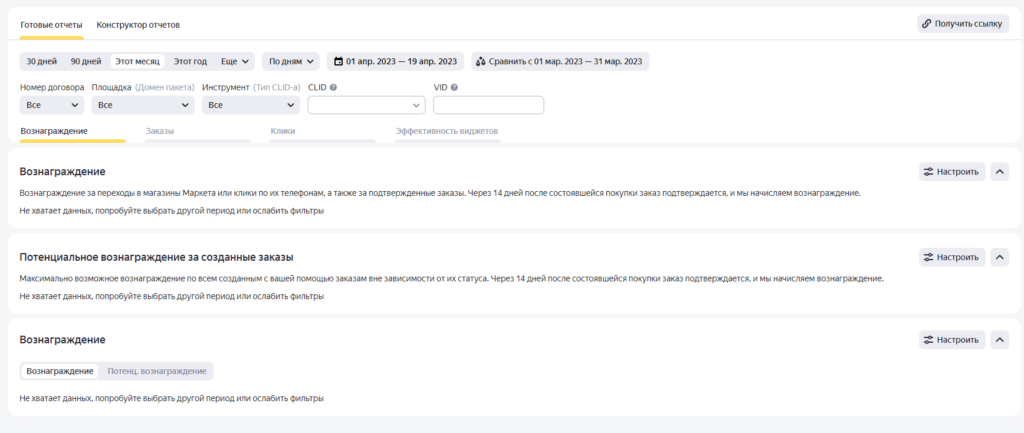This screenshot has height=433, width=1024.
Task: Open Настроить for Потенциальное вознаграждение за созданные заказы
Action: (952, 257)
